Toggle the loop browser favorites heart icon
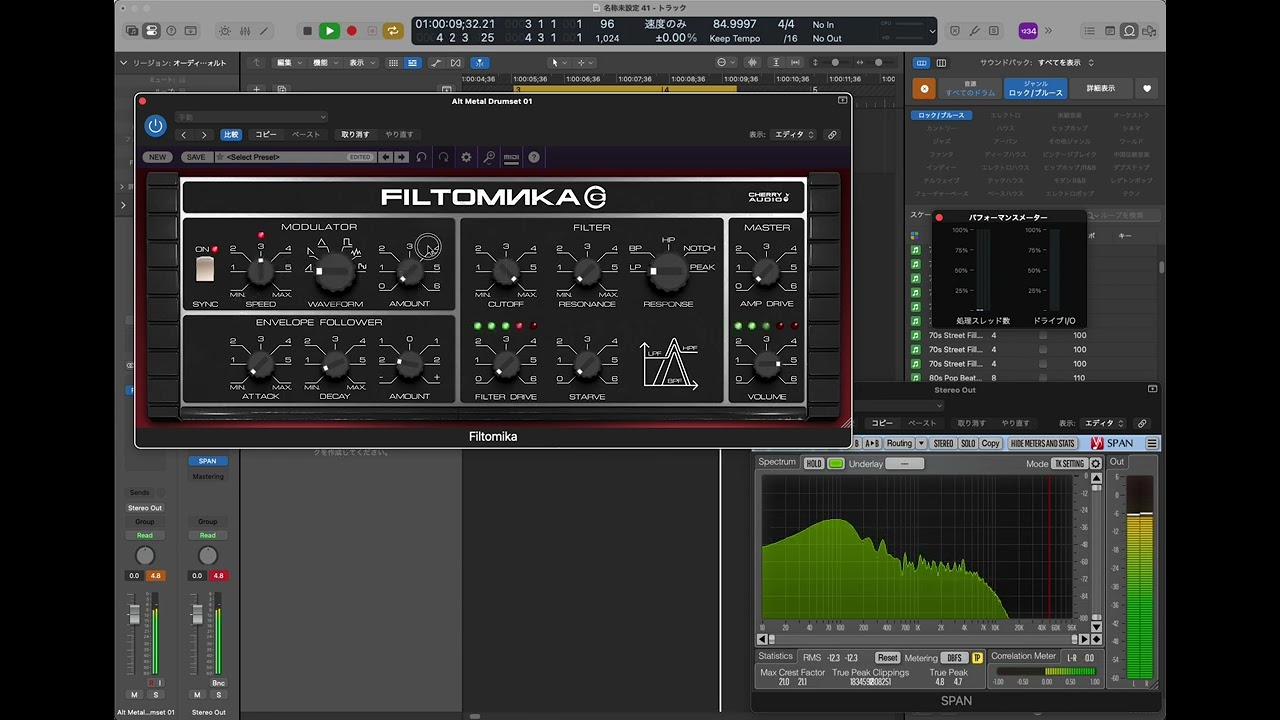Screen dimensions: 1280x720 1147,89
